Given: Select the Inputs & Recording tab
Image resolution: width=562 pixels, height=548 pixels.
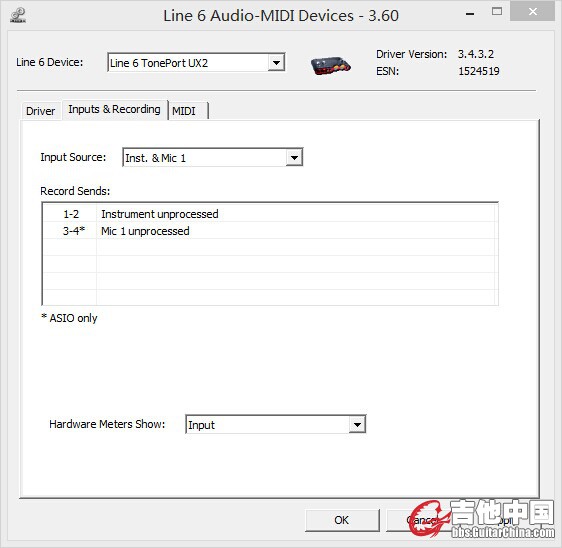Looking at the screenshot, I should tap(114, 109).
